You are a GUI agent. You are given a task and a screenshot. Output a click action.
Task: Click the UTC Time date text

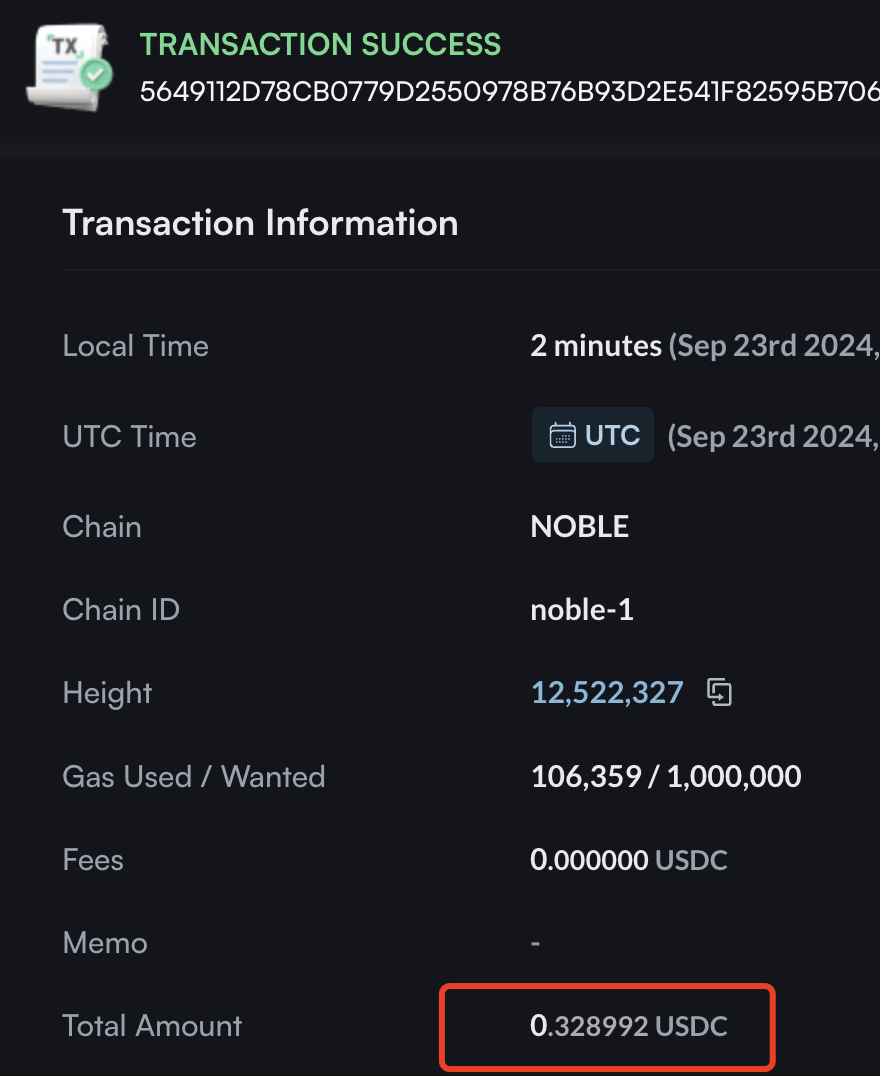tap(774, 436)
